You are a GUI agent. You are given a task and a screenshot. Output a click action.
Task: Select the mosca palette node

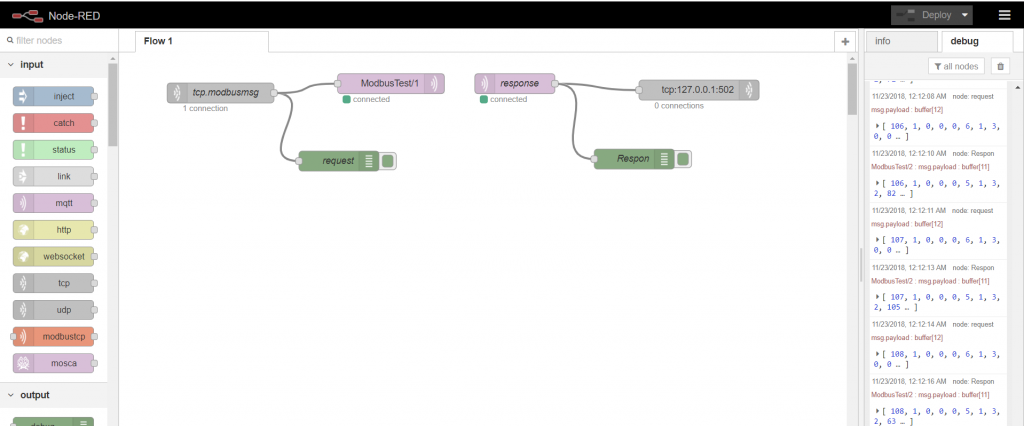54,363
